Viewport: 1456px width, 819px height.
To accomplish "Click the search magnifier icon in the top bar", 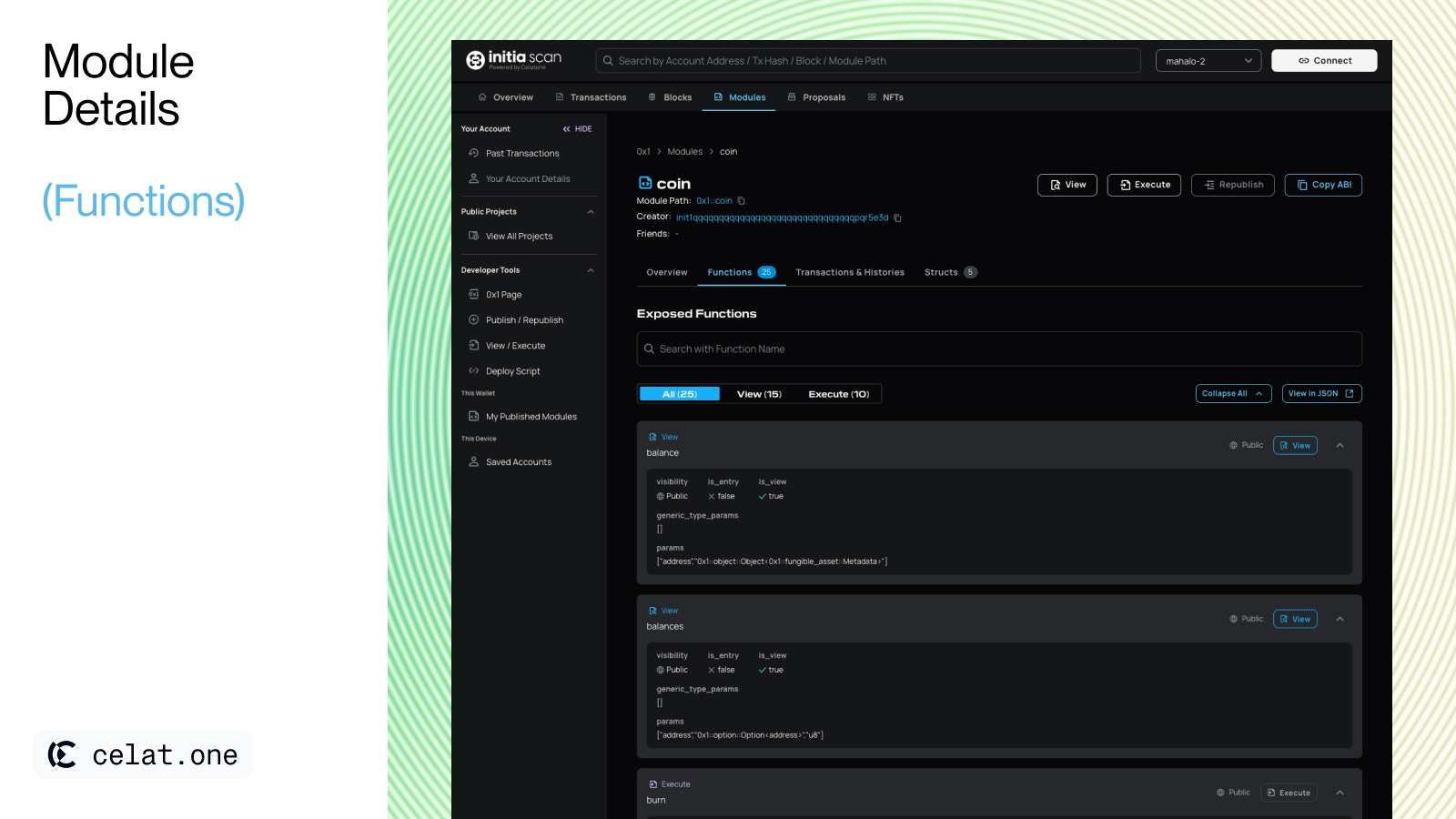I will click(x=608, y=61).
